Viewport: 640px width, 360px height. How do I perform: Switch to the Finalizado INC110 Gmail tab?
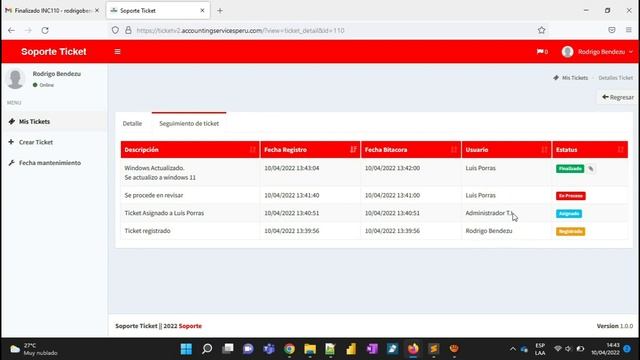point(53,11)
